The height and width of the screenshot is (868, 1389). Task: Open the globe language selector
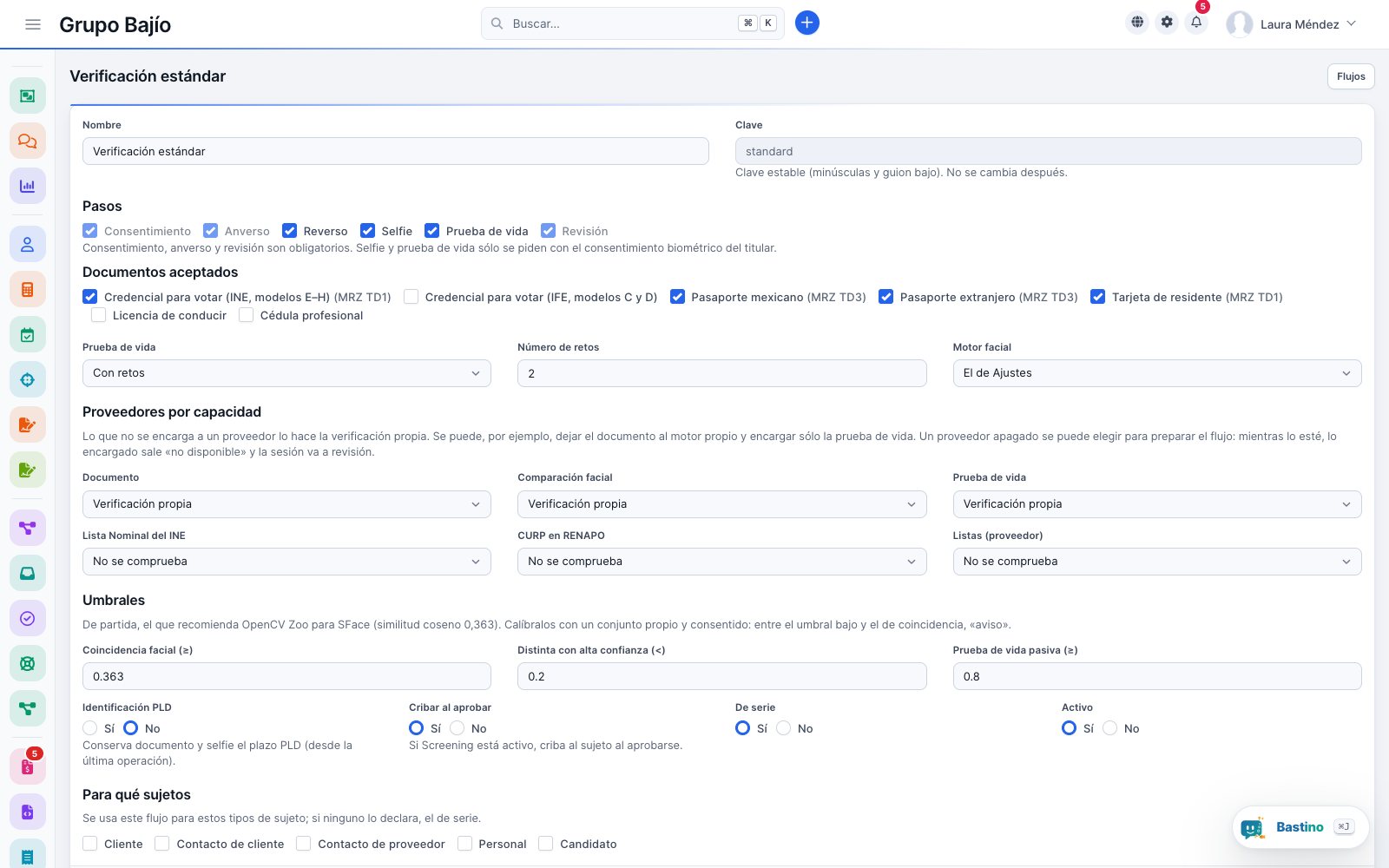point(1137,23)
